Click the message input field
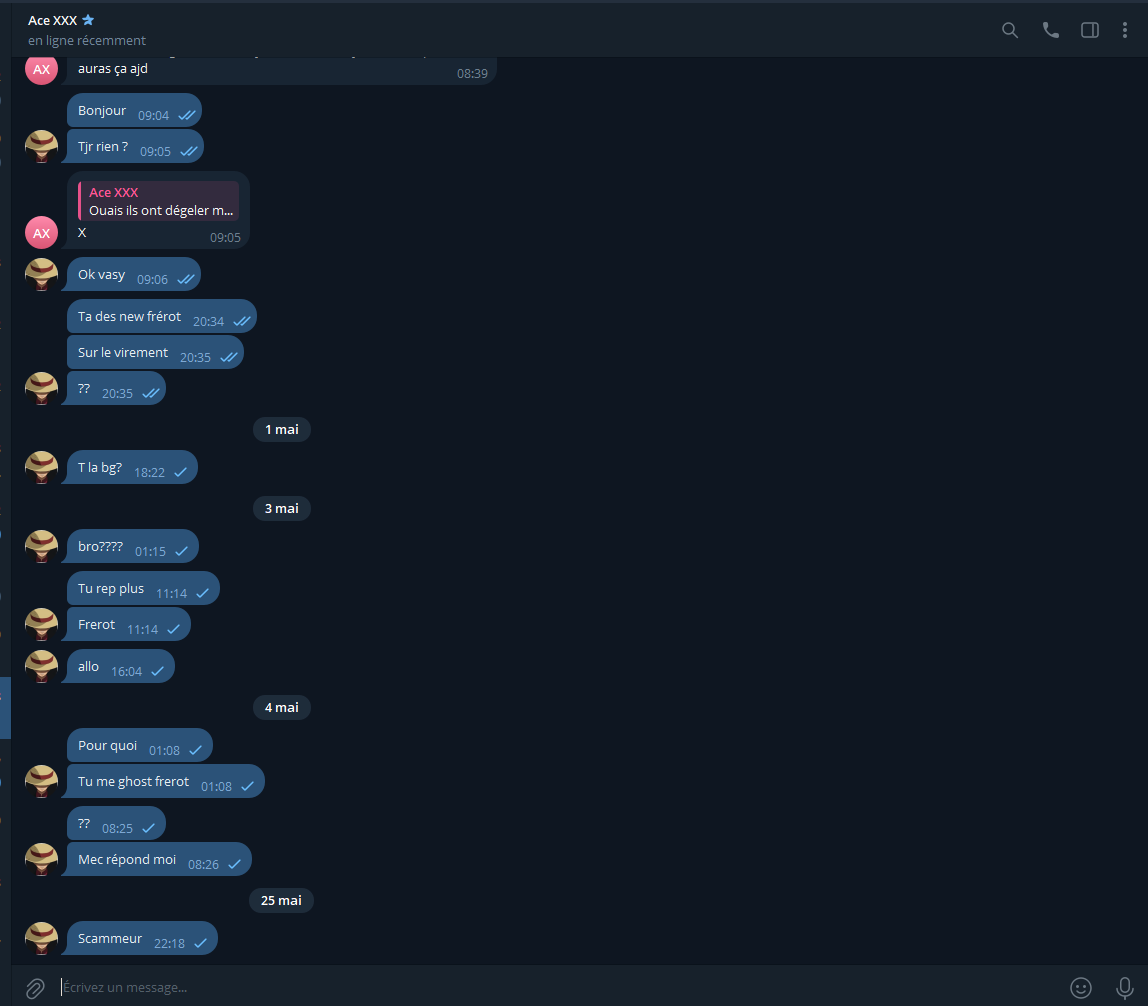This screenshot has width=1148, height=1006. coord(556,988)
